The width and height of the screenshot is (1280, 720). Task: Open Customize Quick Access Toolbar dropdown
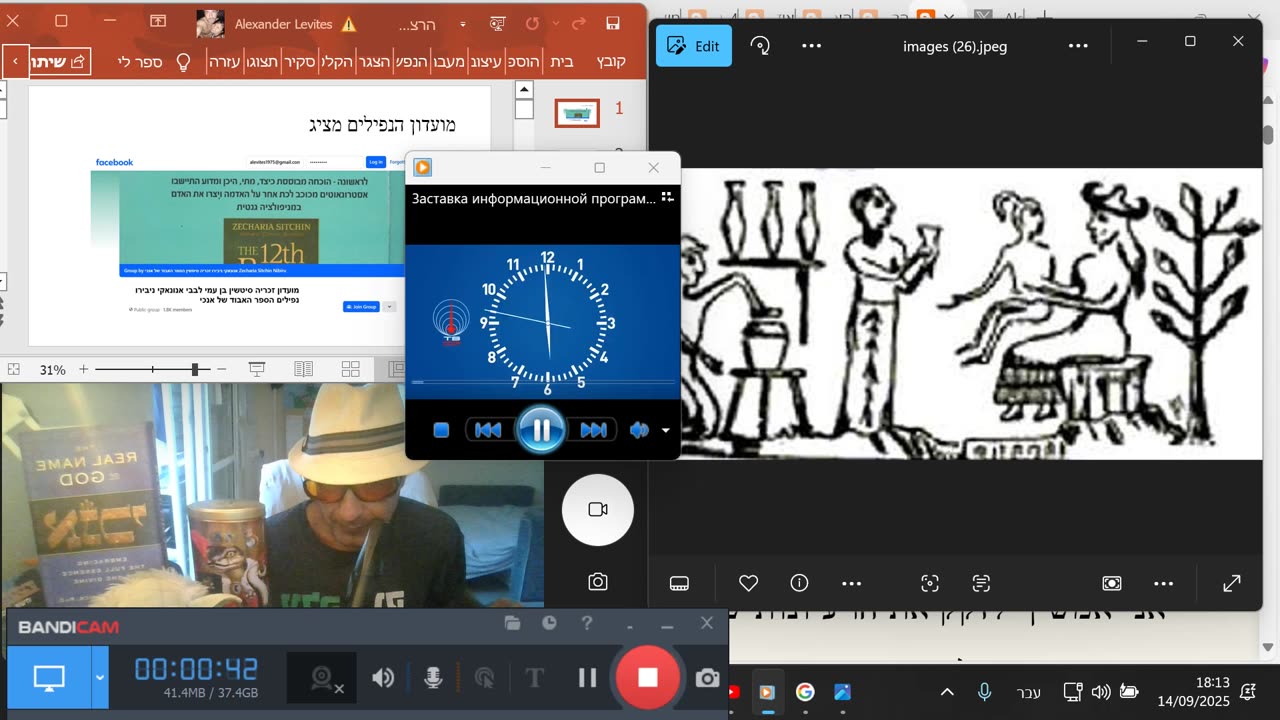point(462,24)
